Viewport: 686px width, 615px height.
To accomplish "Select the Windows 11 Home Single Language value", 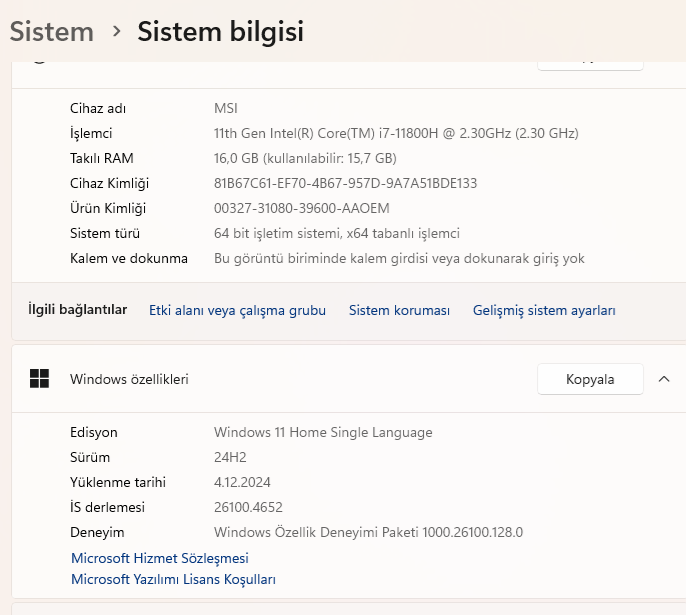I will (x=323, y=432).
